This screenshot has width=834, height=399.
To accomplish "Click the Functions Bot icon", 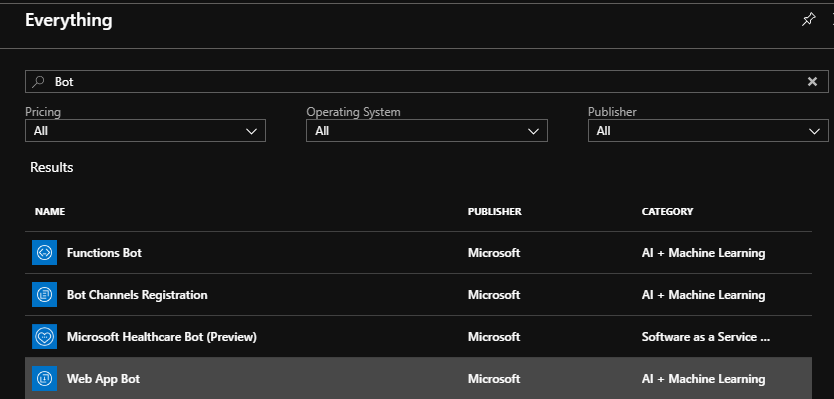I will click(44, 253).
